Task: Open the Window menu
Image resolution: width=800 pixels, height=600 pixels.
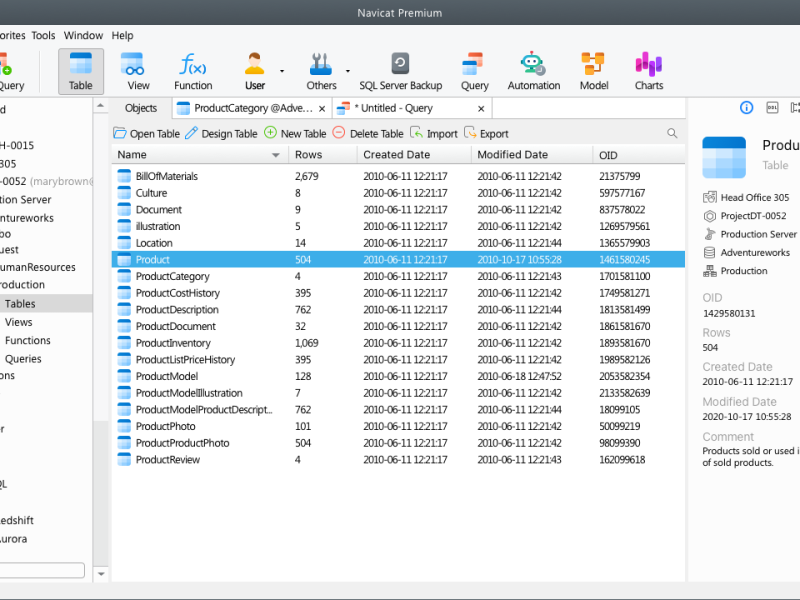Action: click(x=83, y=35)
